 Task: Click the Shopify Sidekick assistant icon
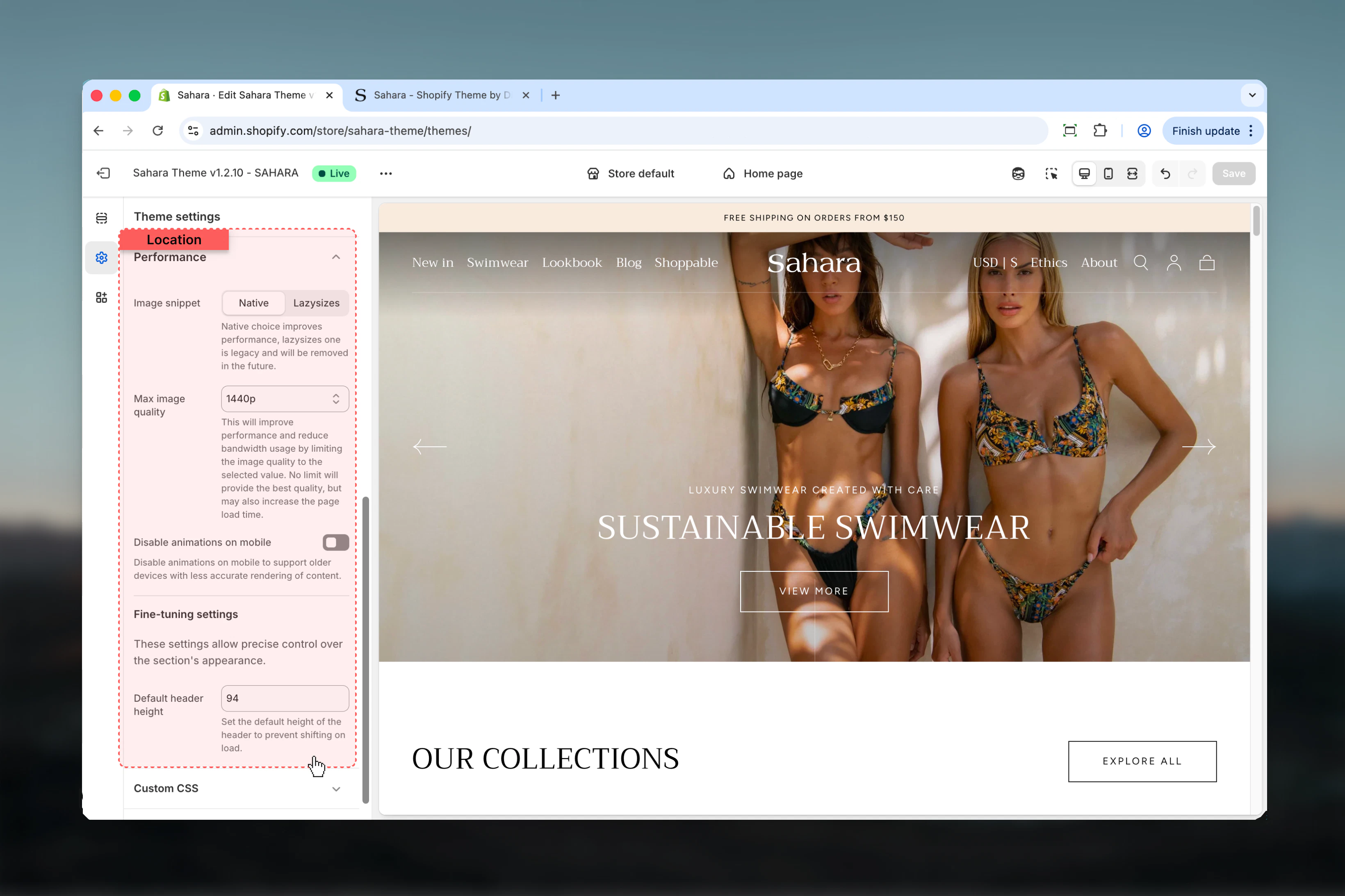[1018, 174]
